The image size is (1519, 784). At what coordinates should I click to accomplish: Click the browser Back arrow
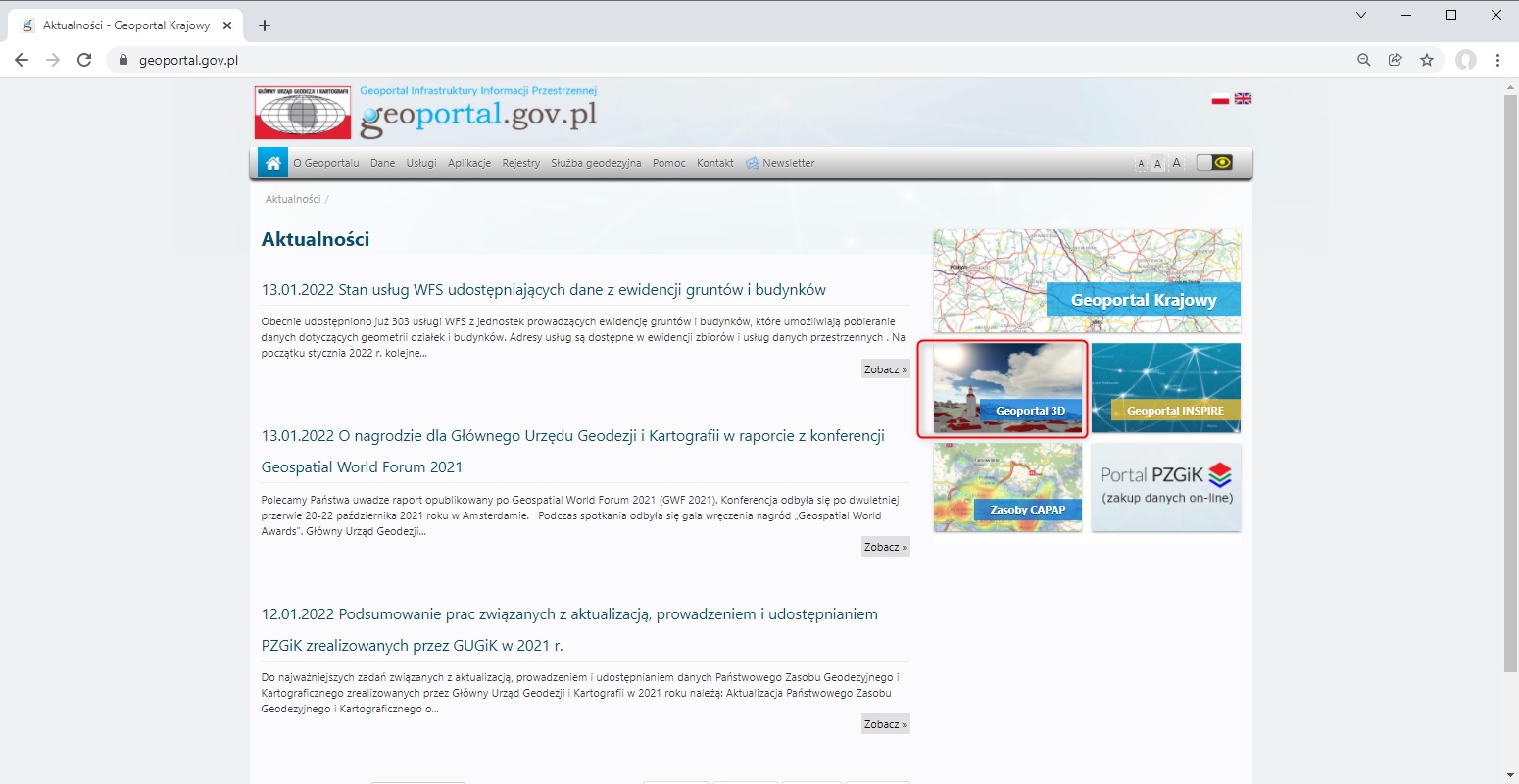point(22,60)
